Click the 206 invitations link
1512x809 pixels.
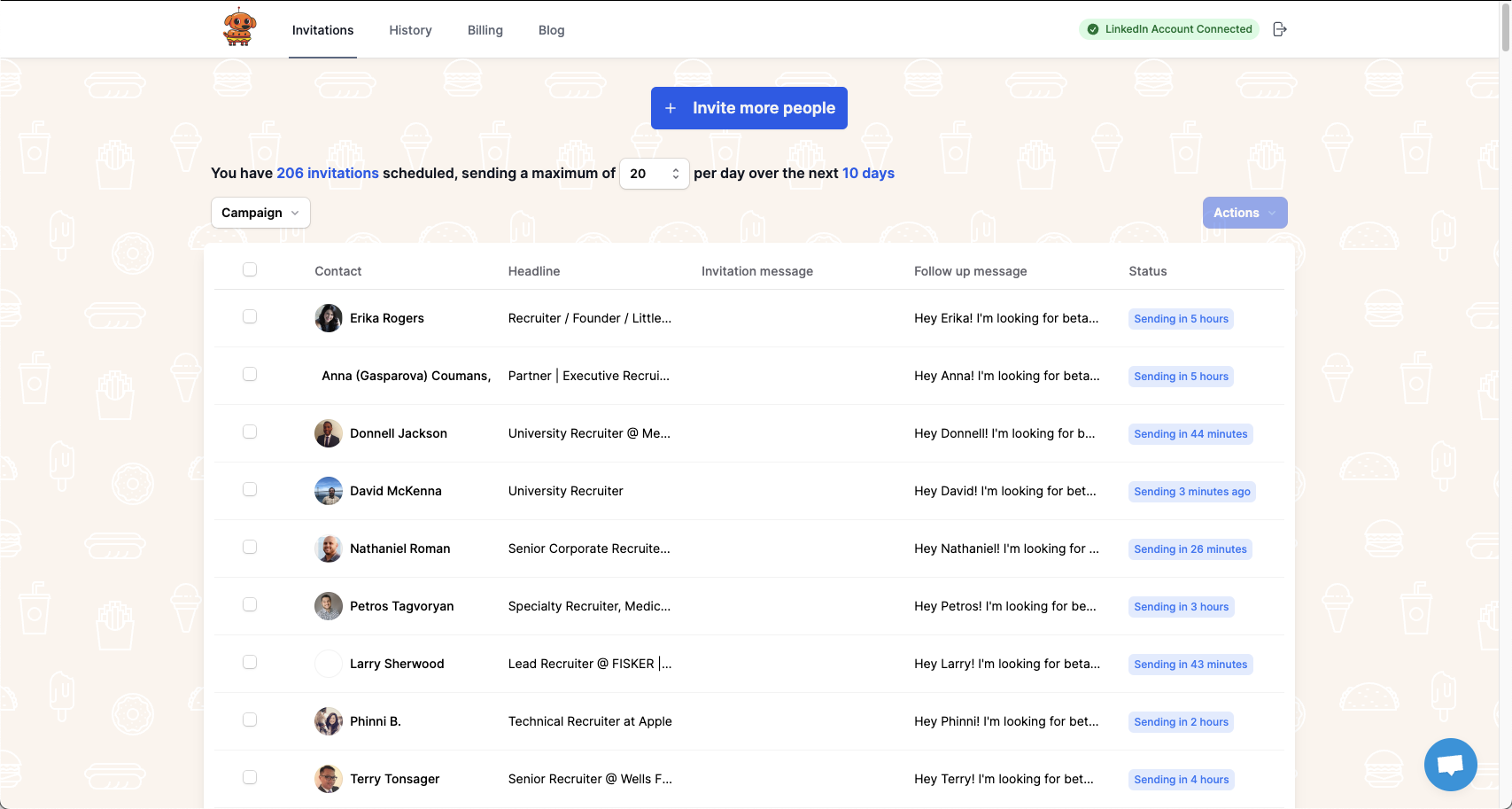328,174
